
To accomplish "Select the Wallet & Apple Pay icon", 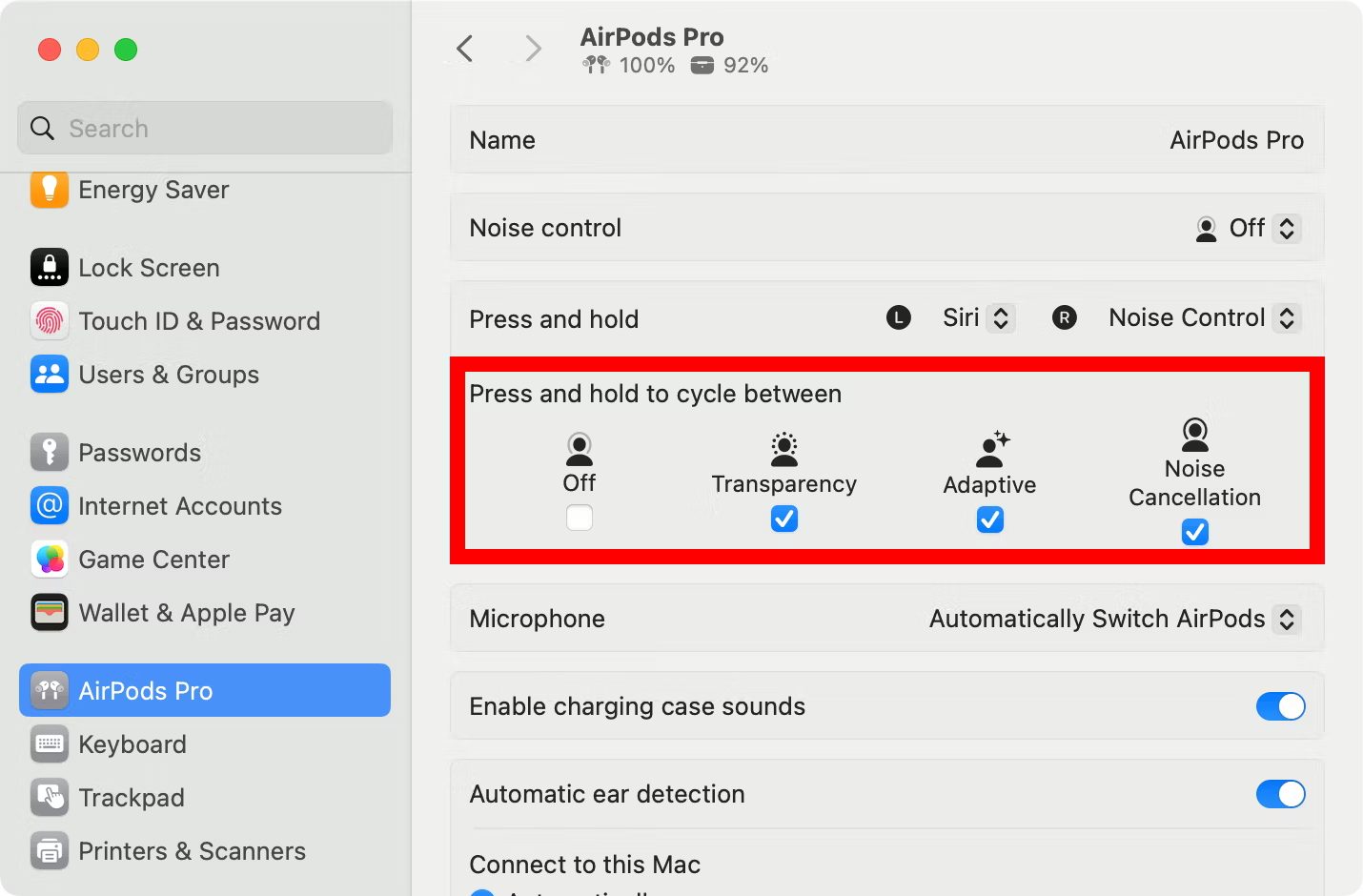I will point(49,613).
